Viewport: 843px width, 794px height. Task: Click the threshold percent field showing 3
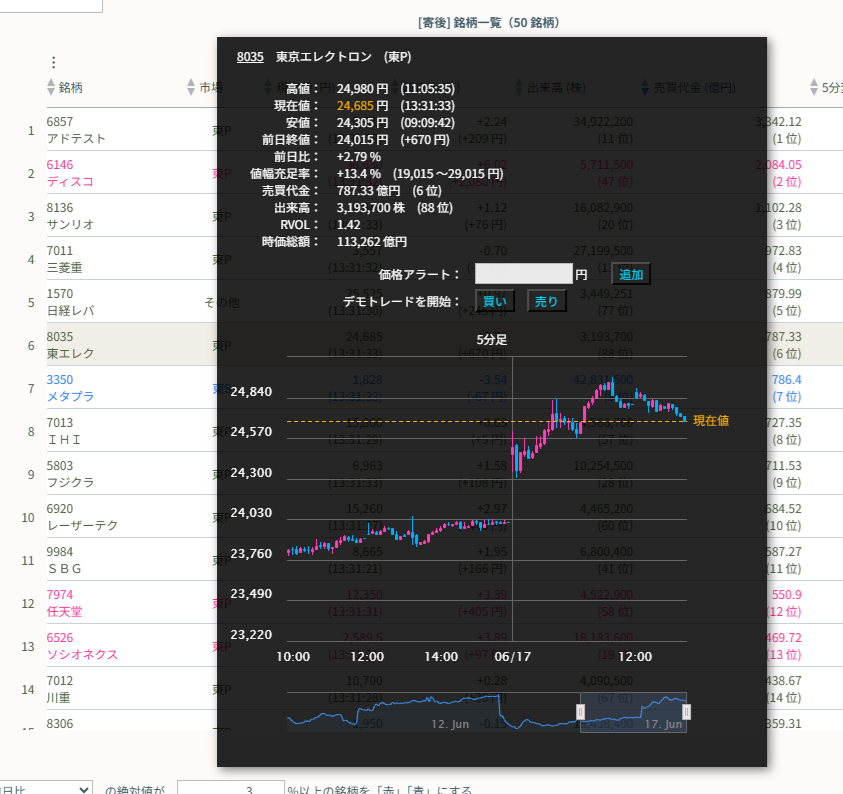[x=229, y=789]
